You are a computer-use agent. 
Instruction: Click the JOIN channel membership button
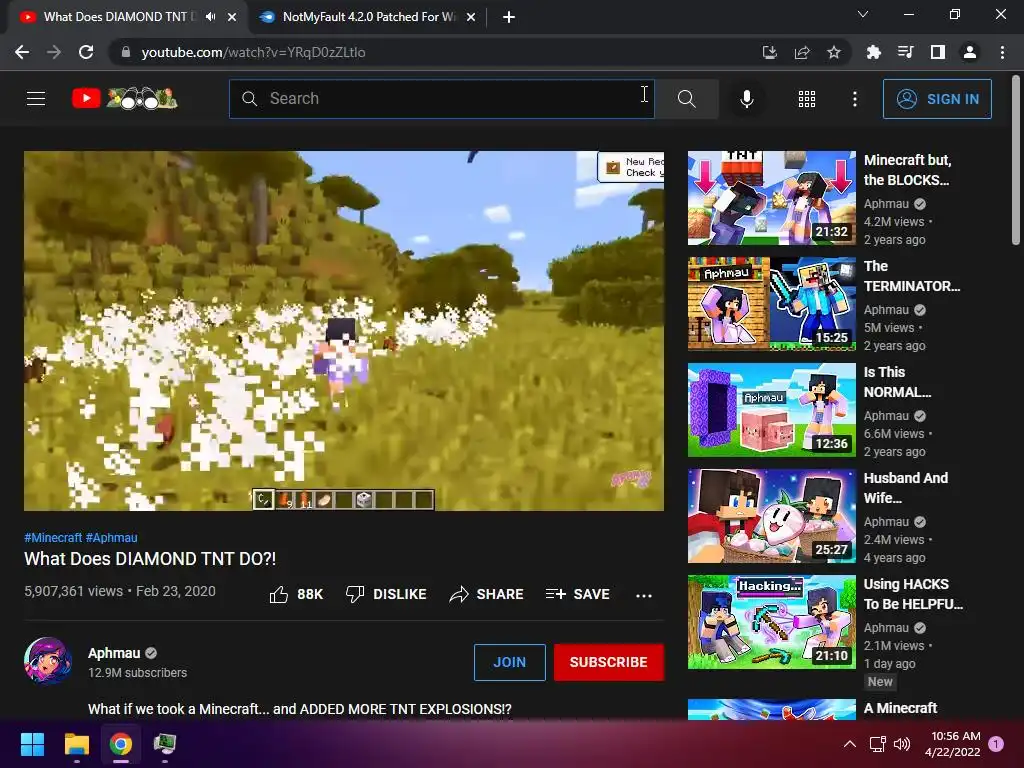[x=509, y=662]
